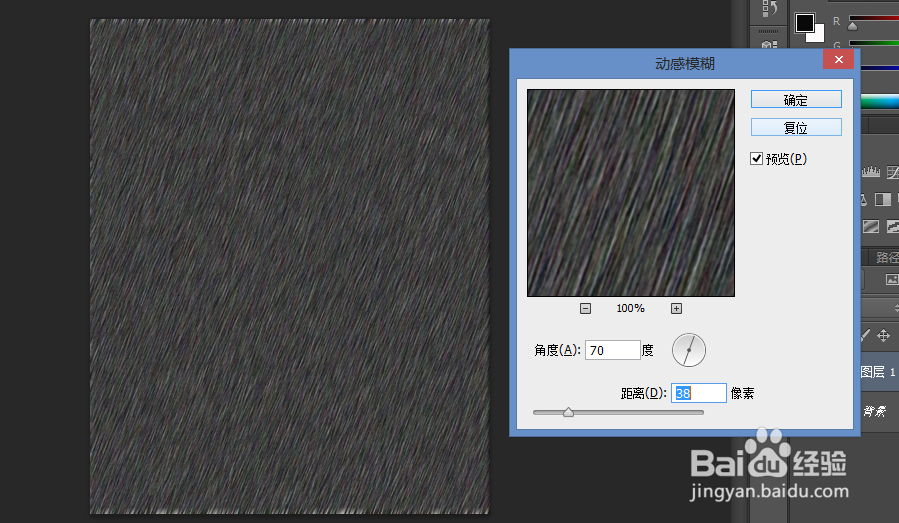Viewport: 899px width, 523px height.
Task: Click the 距离 distance input field
Action: (x=698, y=393)
